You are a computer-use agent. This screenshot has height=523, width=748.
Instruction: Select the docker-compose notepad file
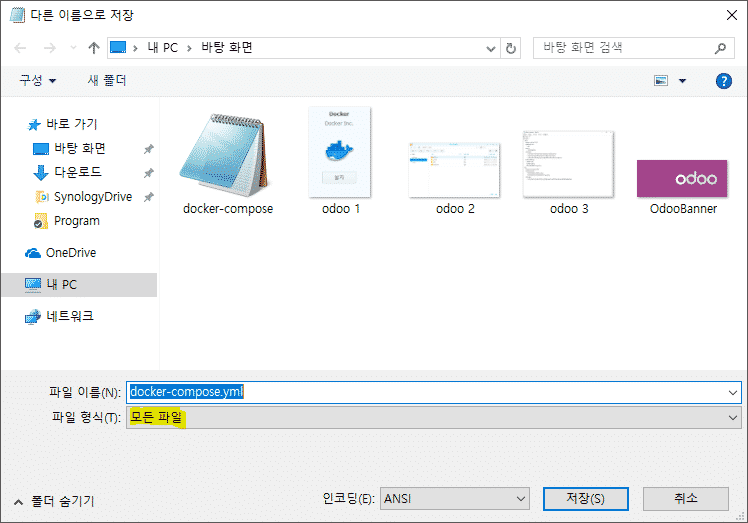tap(224, 156)
